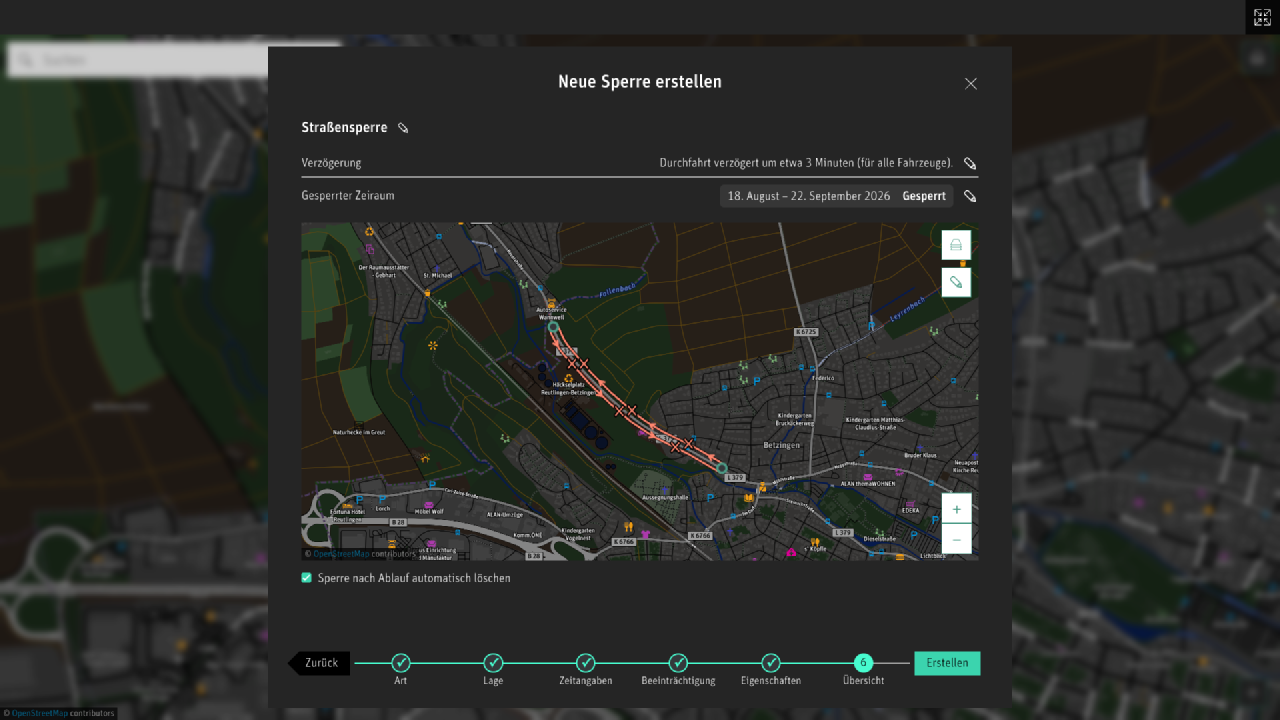
Task: Edit the Gesperrter Zeitraum pencil icon
Action: click(970, 196)
